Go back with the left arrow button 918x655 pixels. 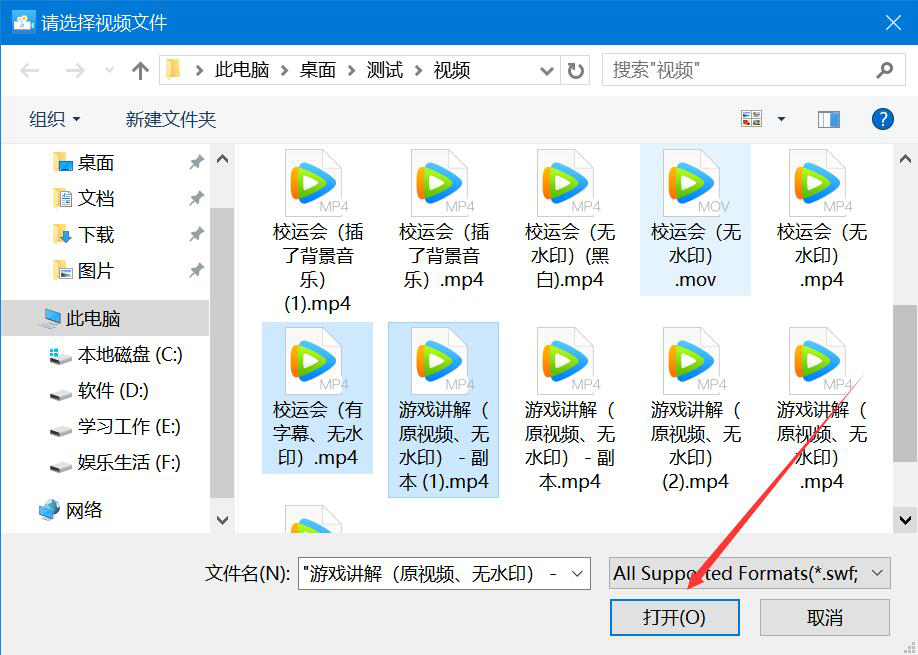[29, 71]
